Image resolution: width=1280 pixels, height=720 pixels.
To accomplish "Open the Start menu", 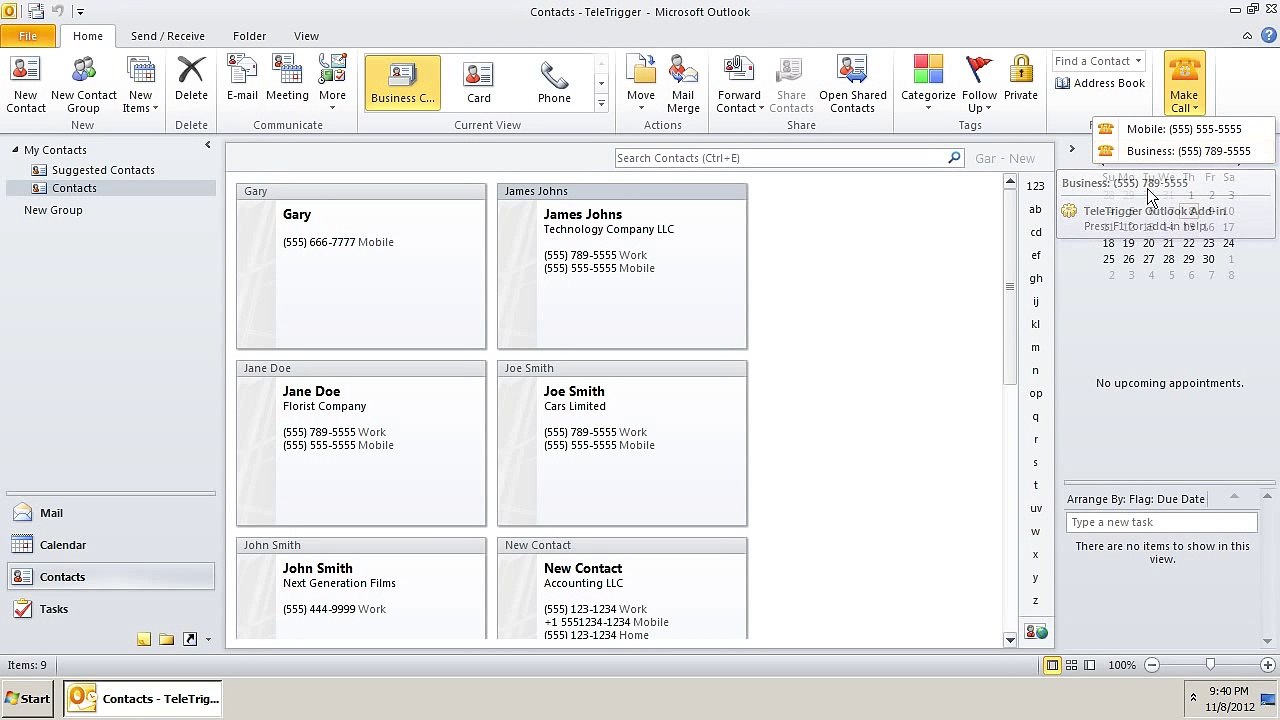I will 28,699.
